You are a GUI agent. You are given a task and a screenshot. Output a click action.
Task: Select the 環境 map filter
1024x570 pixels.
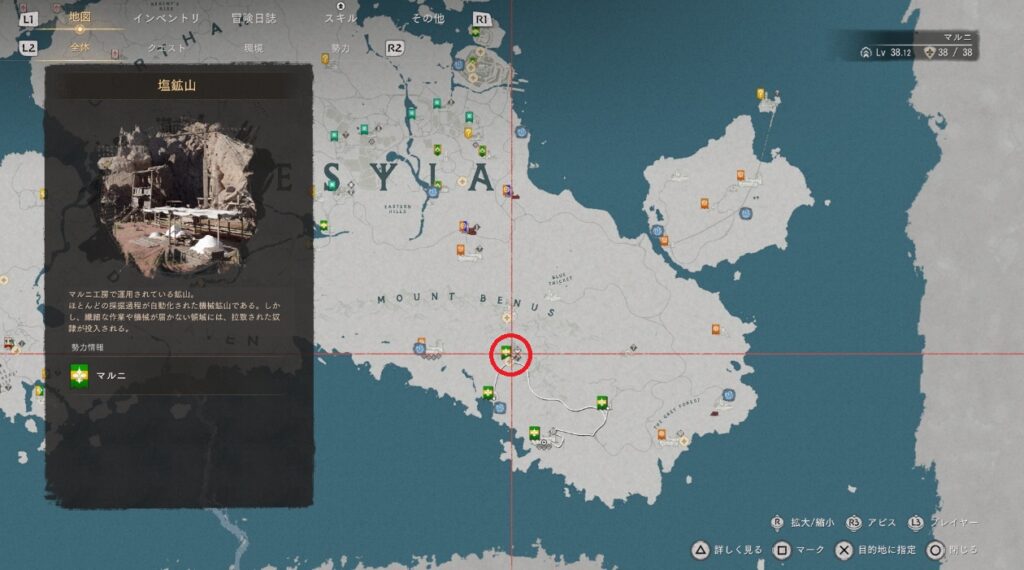click(253, 48)
